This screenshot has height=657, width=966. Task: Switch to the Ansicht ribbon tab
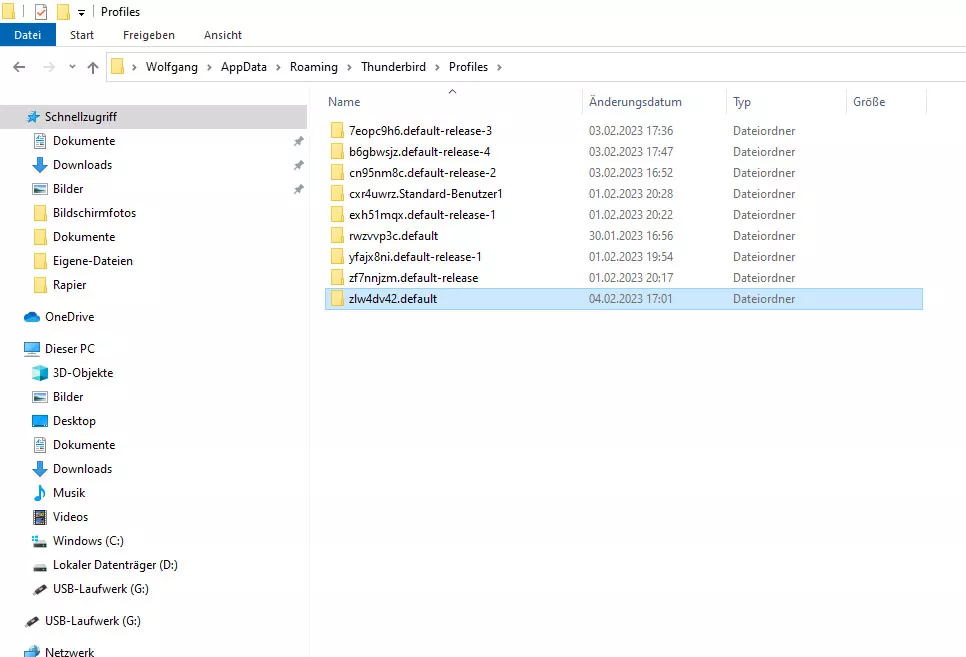pos(223,35)
